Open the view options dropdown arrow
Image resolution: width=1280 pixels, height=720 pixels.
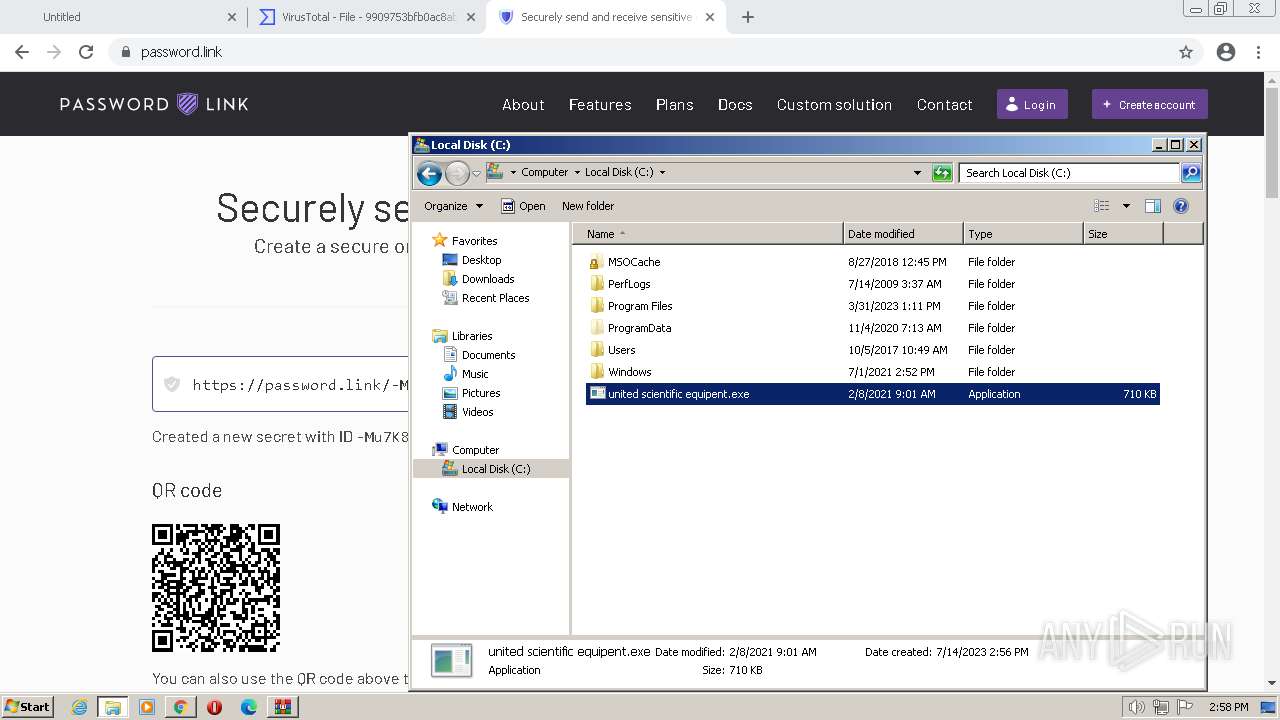(x=1126, y=206)
